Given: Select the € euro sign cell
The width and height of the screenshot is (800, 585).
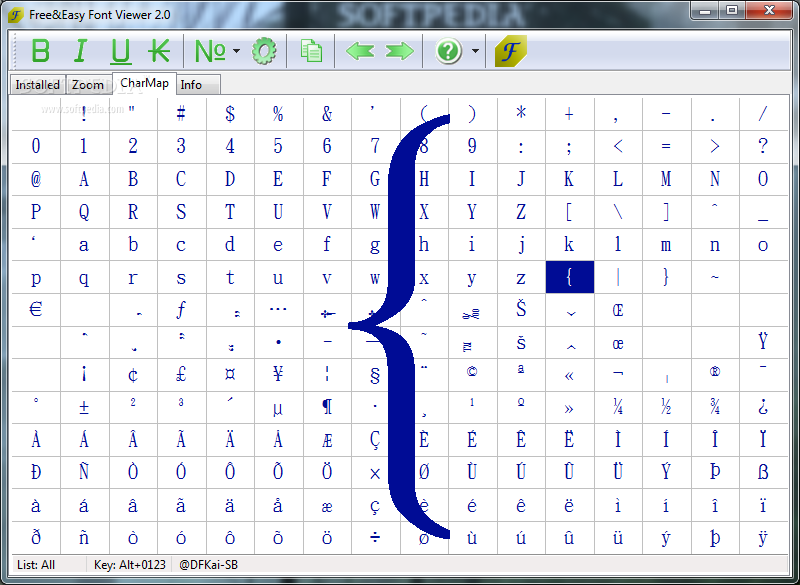Looking at the screenshot, I should tap(36, 310).
